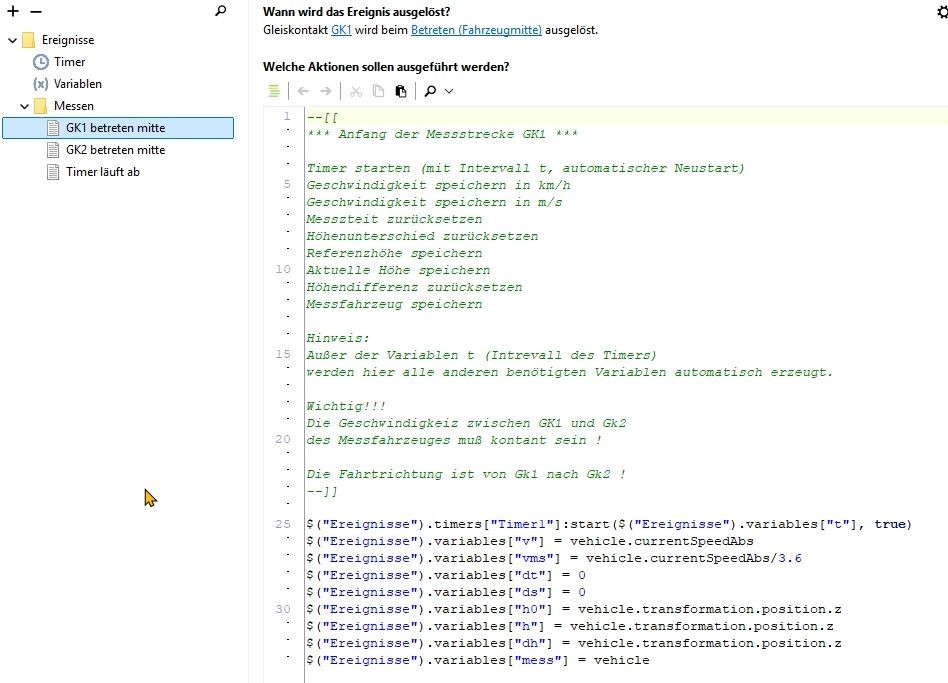Click the GK1 track contact link
The image size is (948, 683).
(341, 30)
